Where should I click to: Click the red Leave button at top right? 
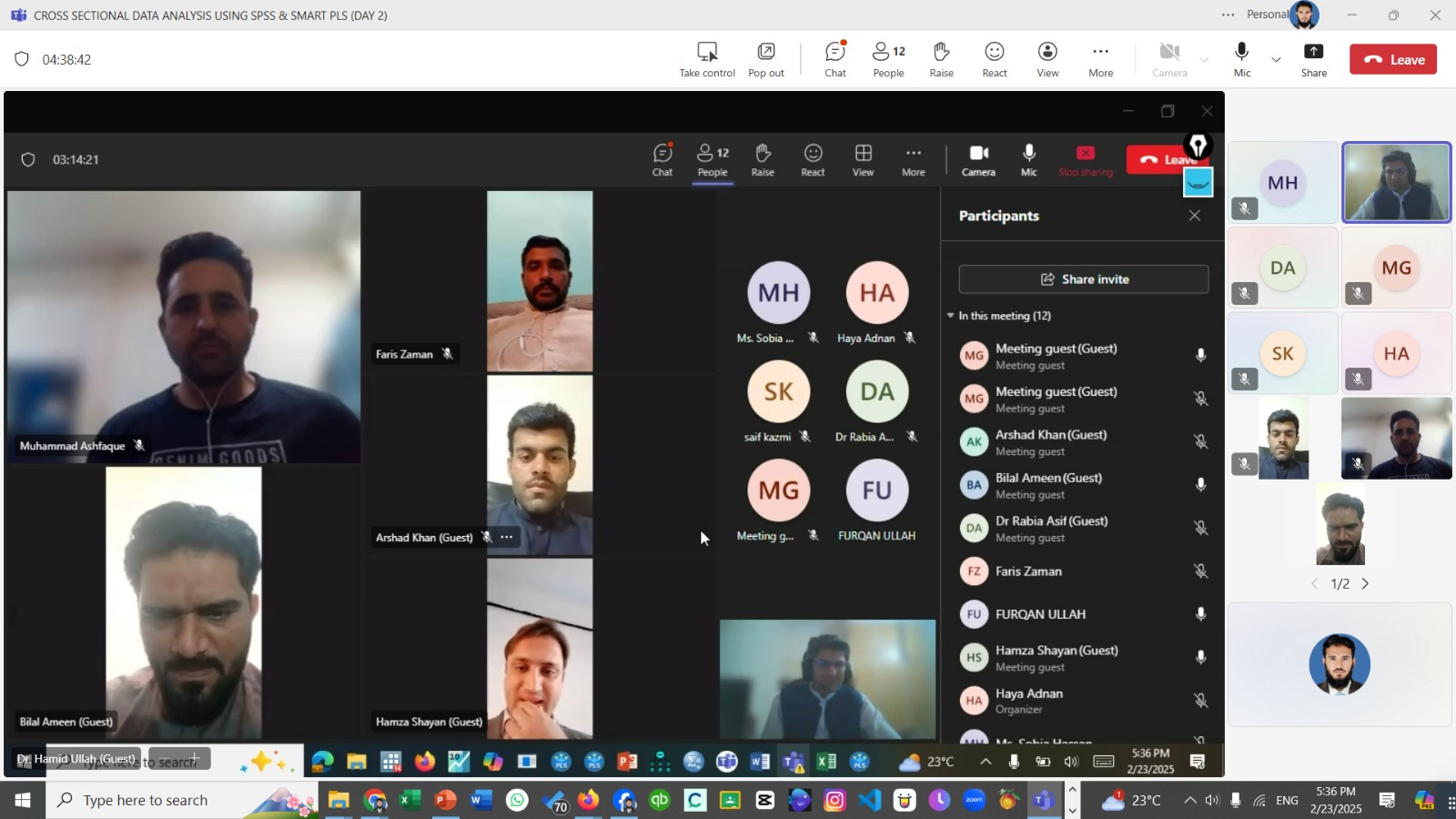click(1393, 60)
